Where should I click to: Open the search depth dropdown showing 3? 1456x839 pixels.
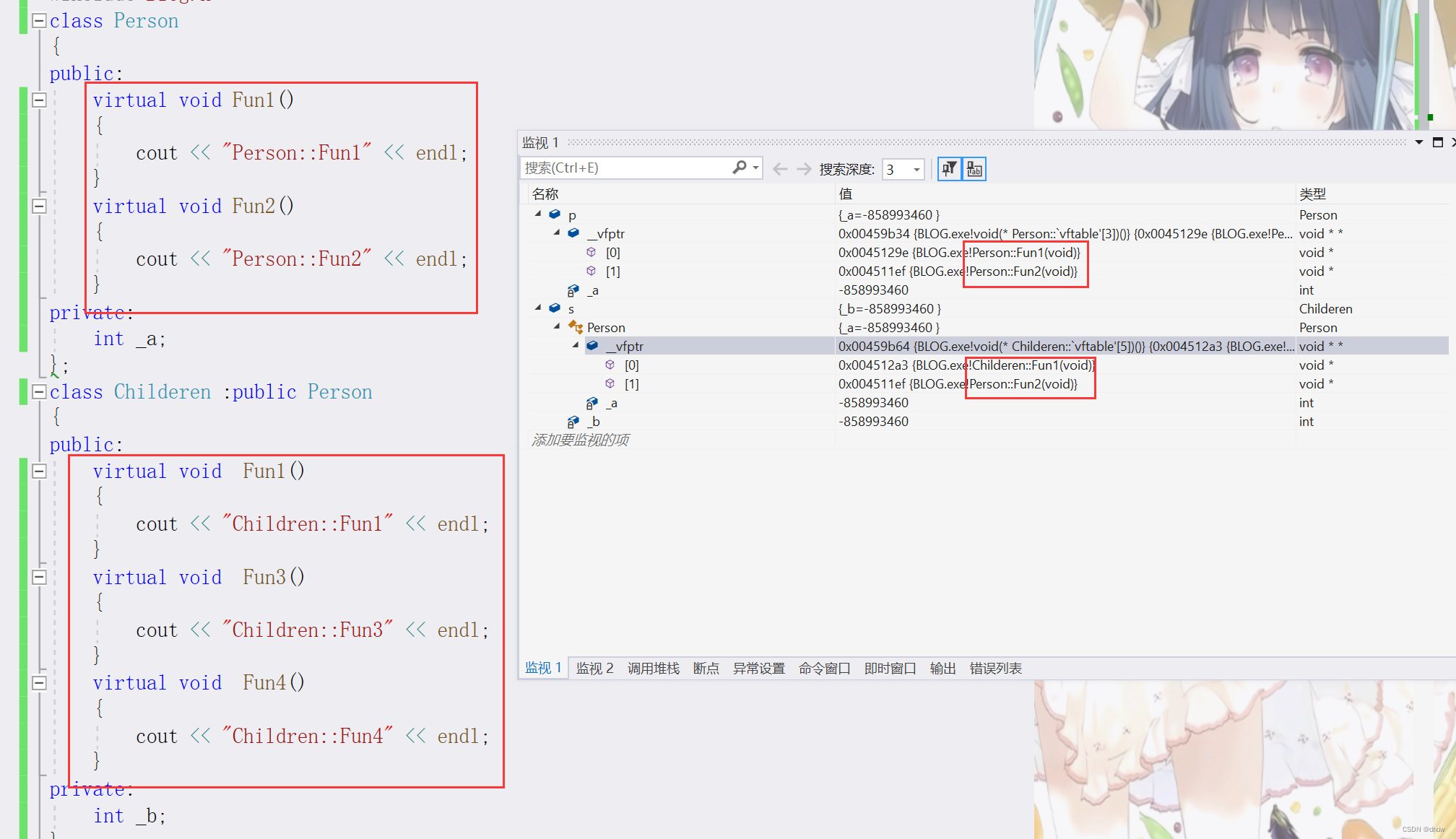916,170
